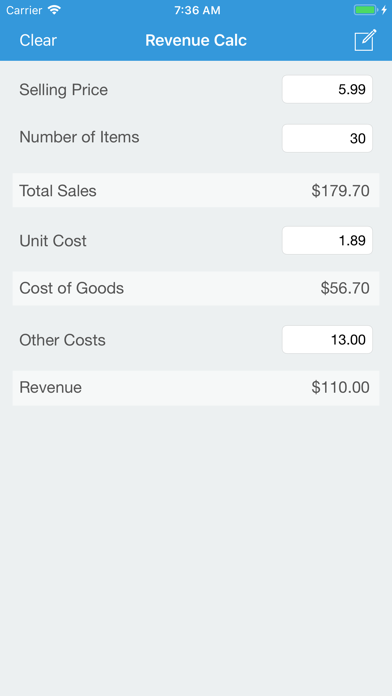Tap the Cost of Goods row label

[x=71, y=289]
